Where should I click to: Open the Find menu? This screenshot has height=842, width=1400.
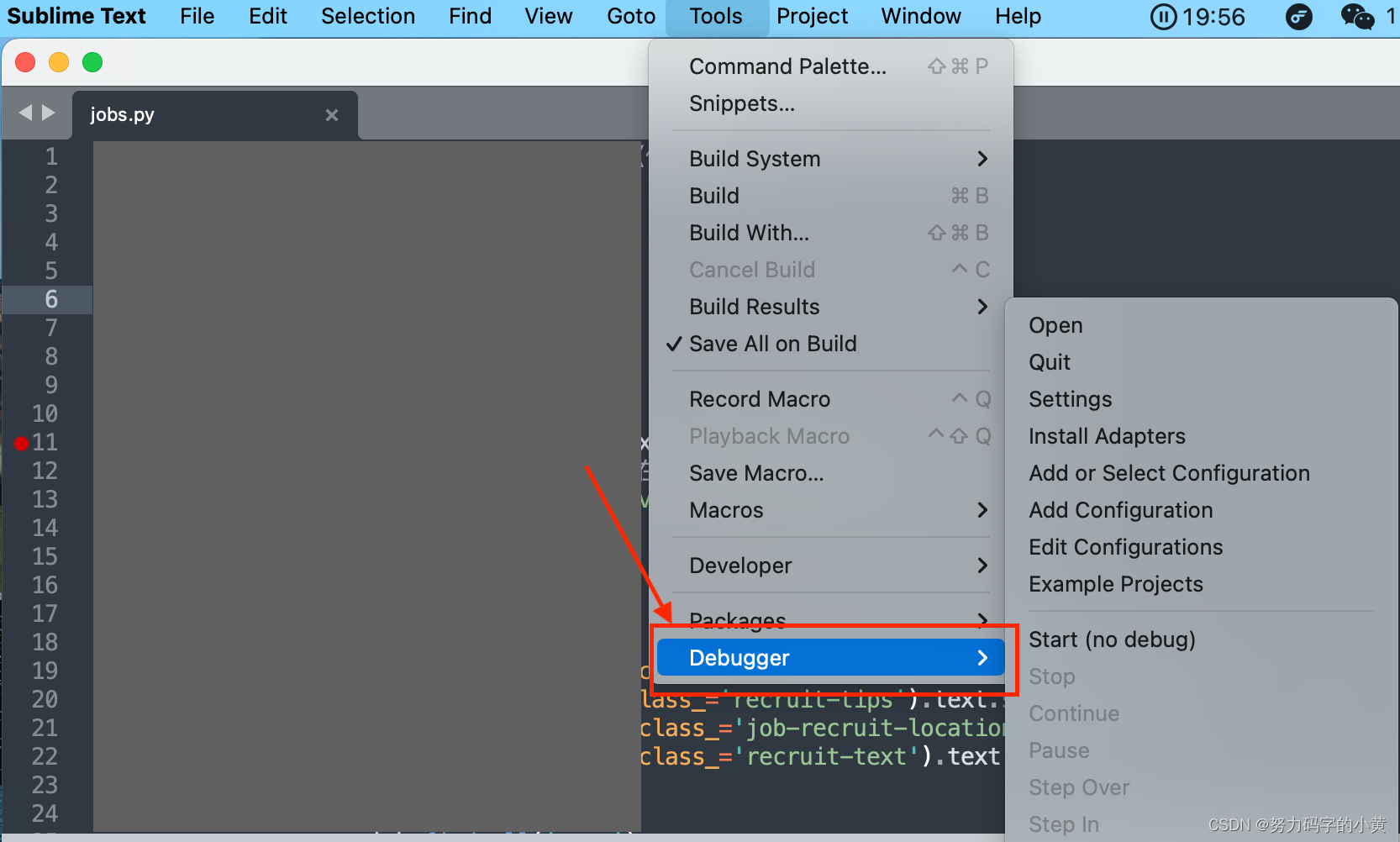click(x=470, y=16)
